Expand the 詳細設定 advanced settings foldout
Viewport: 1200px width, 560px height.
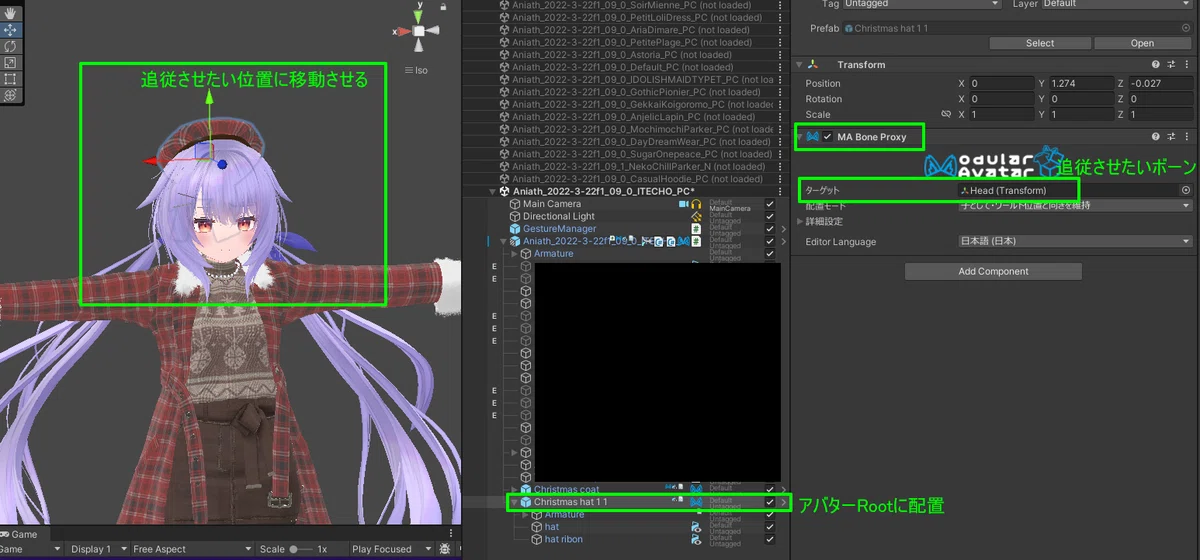pos(800,221)
